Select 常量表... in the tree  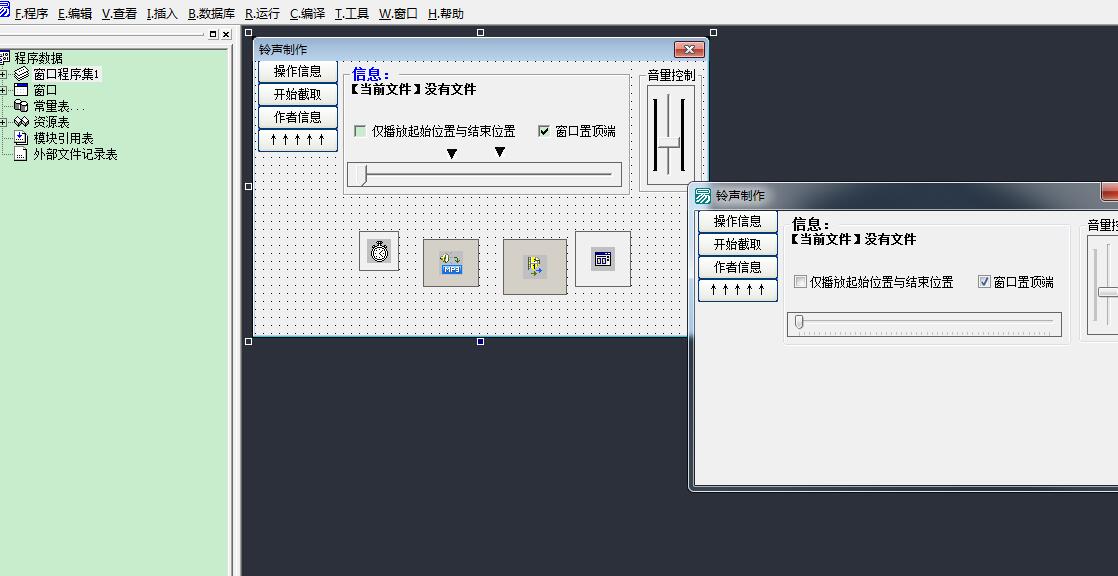[59, 106]
